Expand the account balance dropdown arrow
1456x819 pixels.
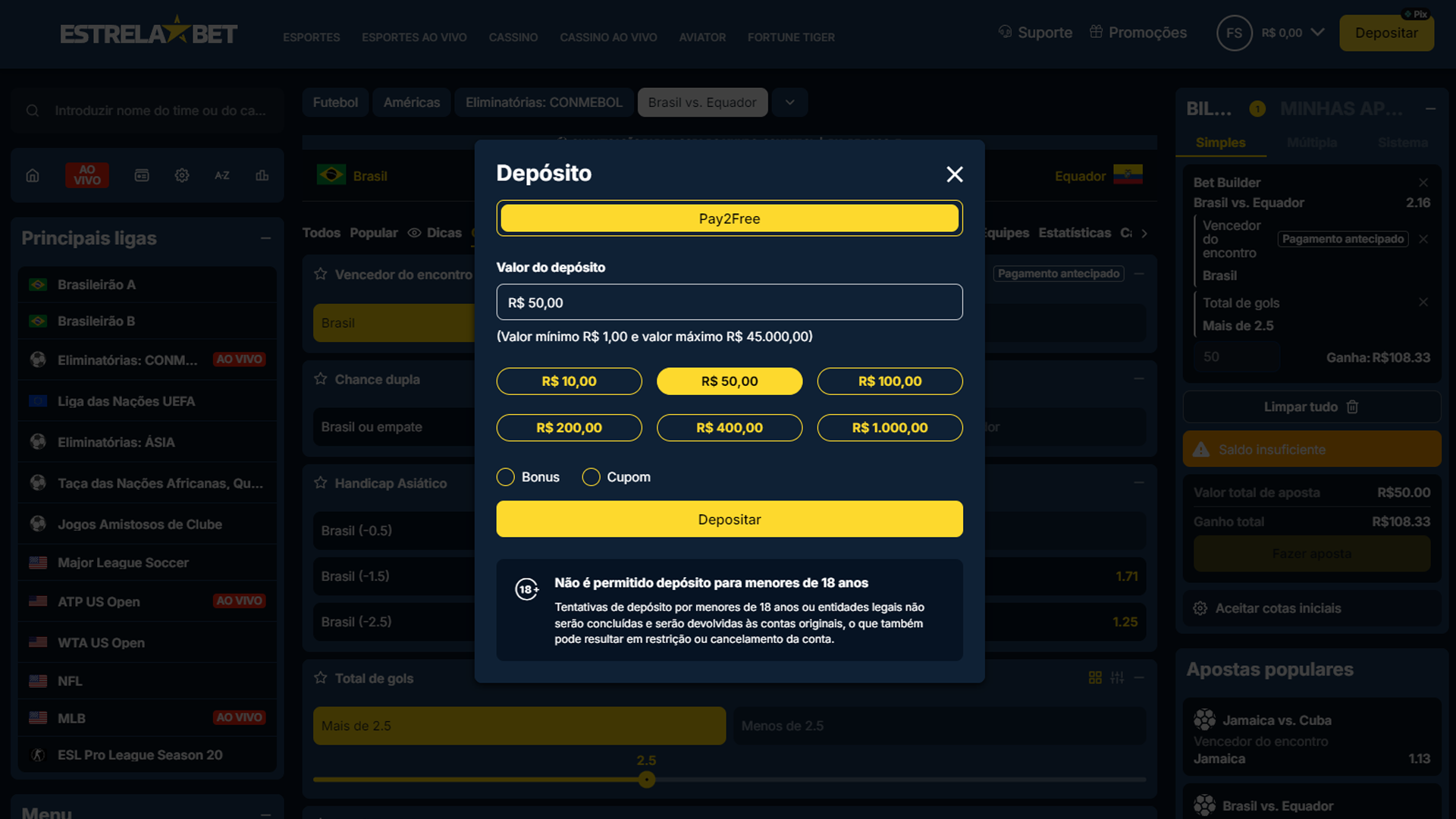tap(1318, 33)
